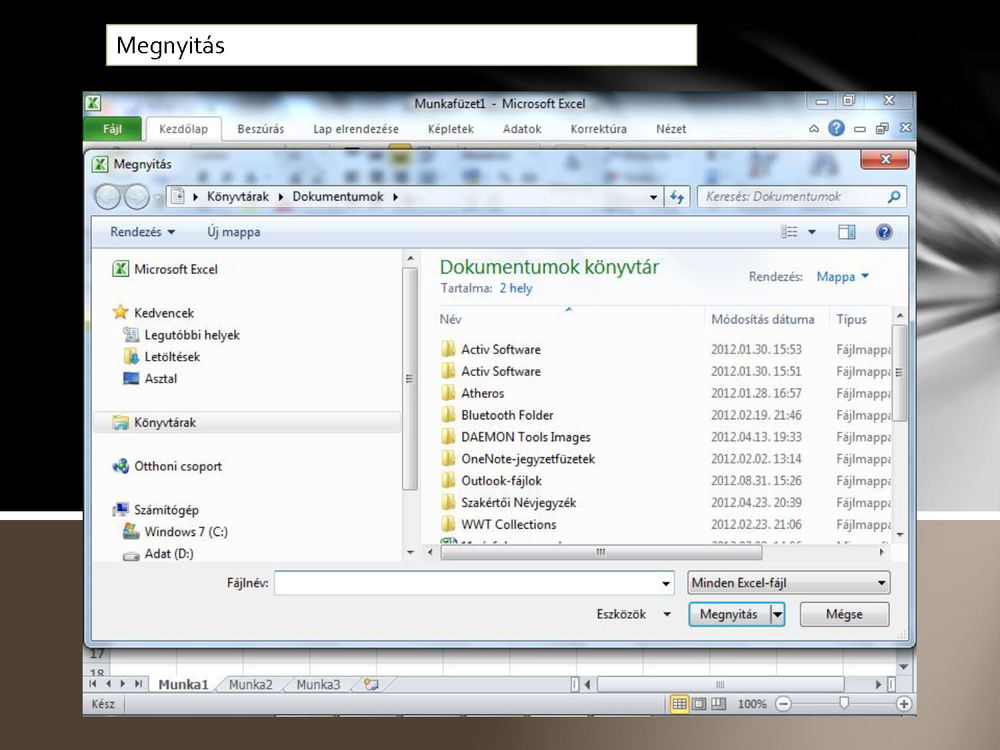Open the dialog help icon
Image resolution: width=1000 pixels, height=750 pixels.
click(884, 232)
